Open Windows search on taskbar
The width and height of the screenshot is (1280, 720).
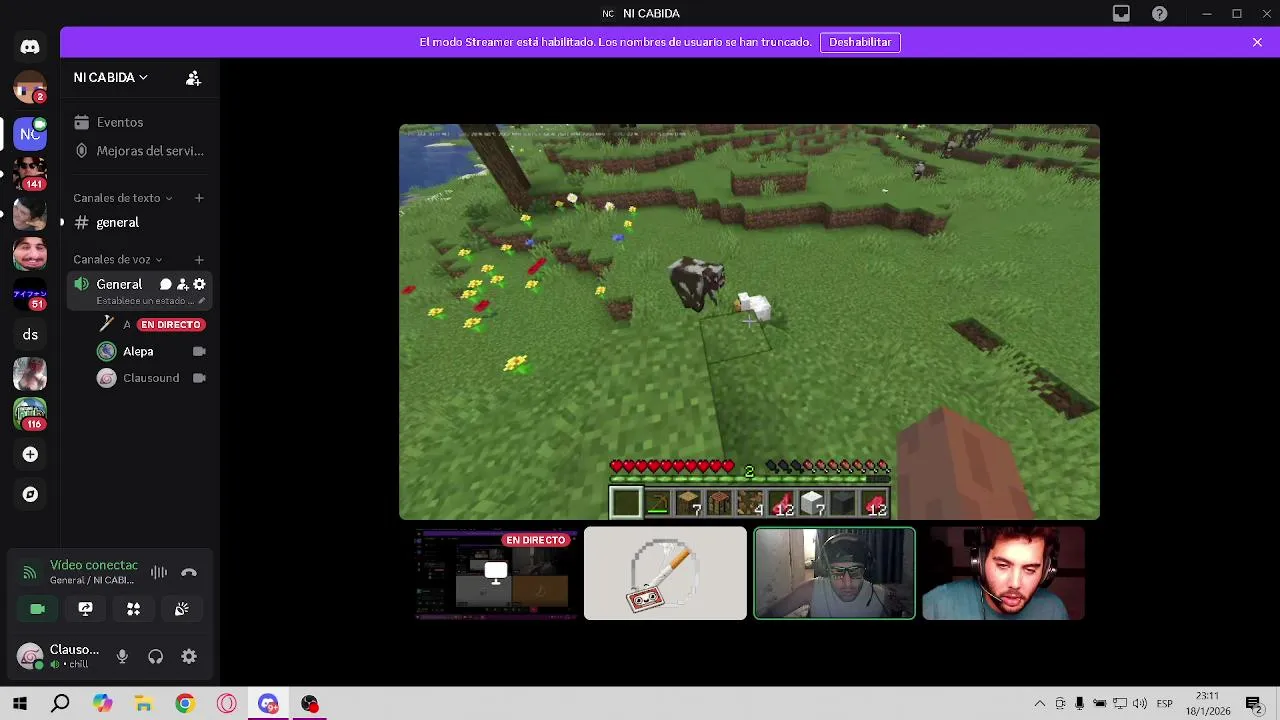(61, 704)
